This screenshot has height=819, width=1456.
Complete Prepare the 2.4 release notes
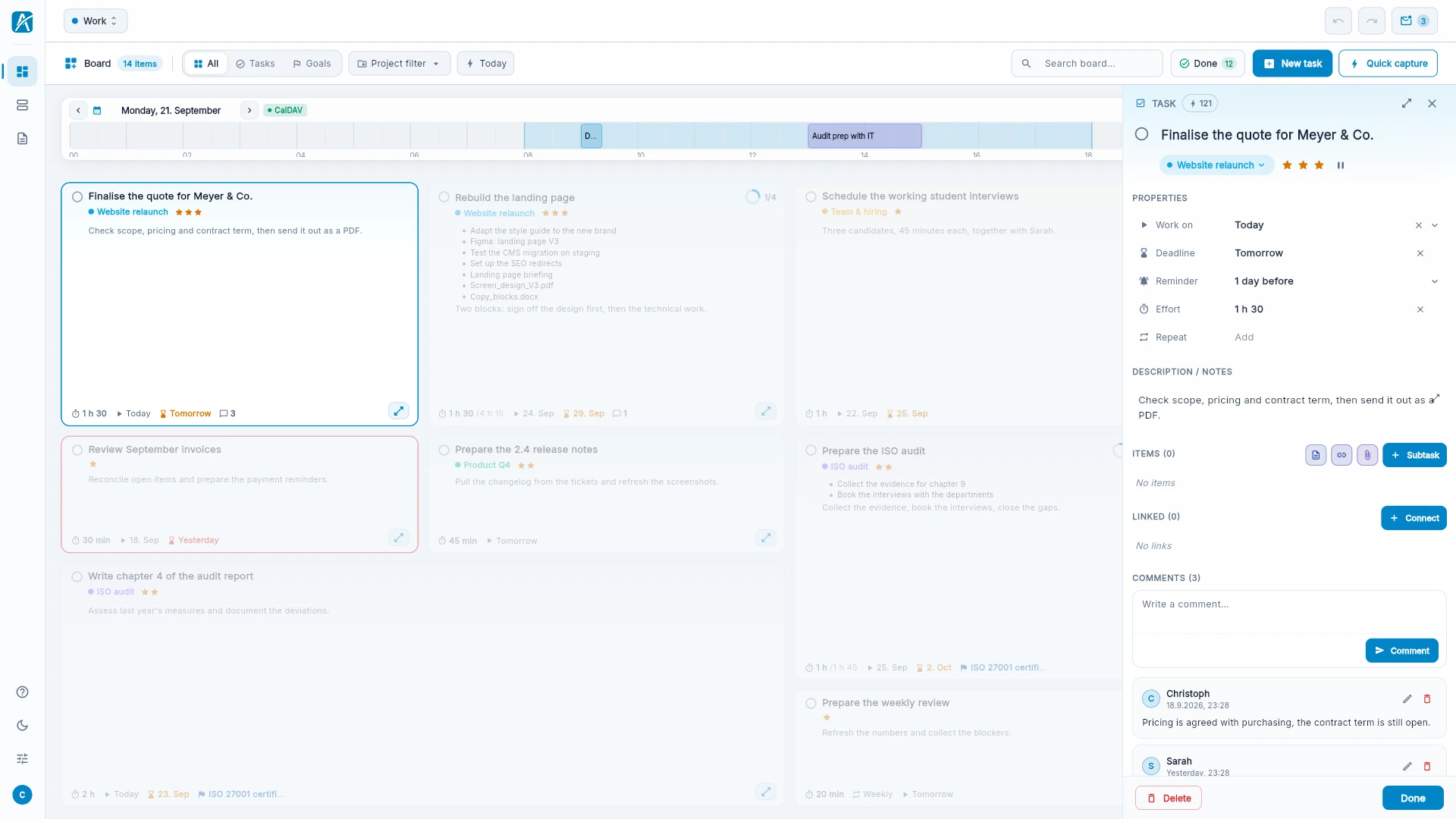[x=444, y=450]
